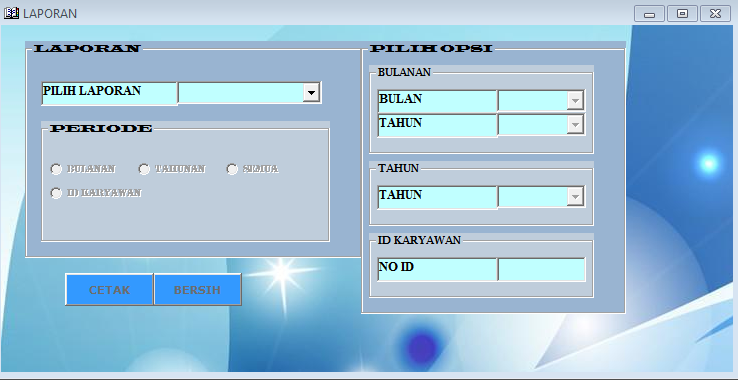Select the ID KARYAWAN radio button

point(56,193)
